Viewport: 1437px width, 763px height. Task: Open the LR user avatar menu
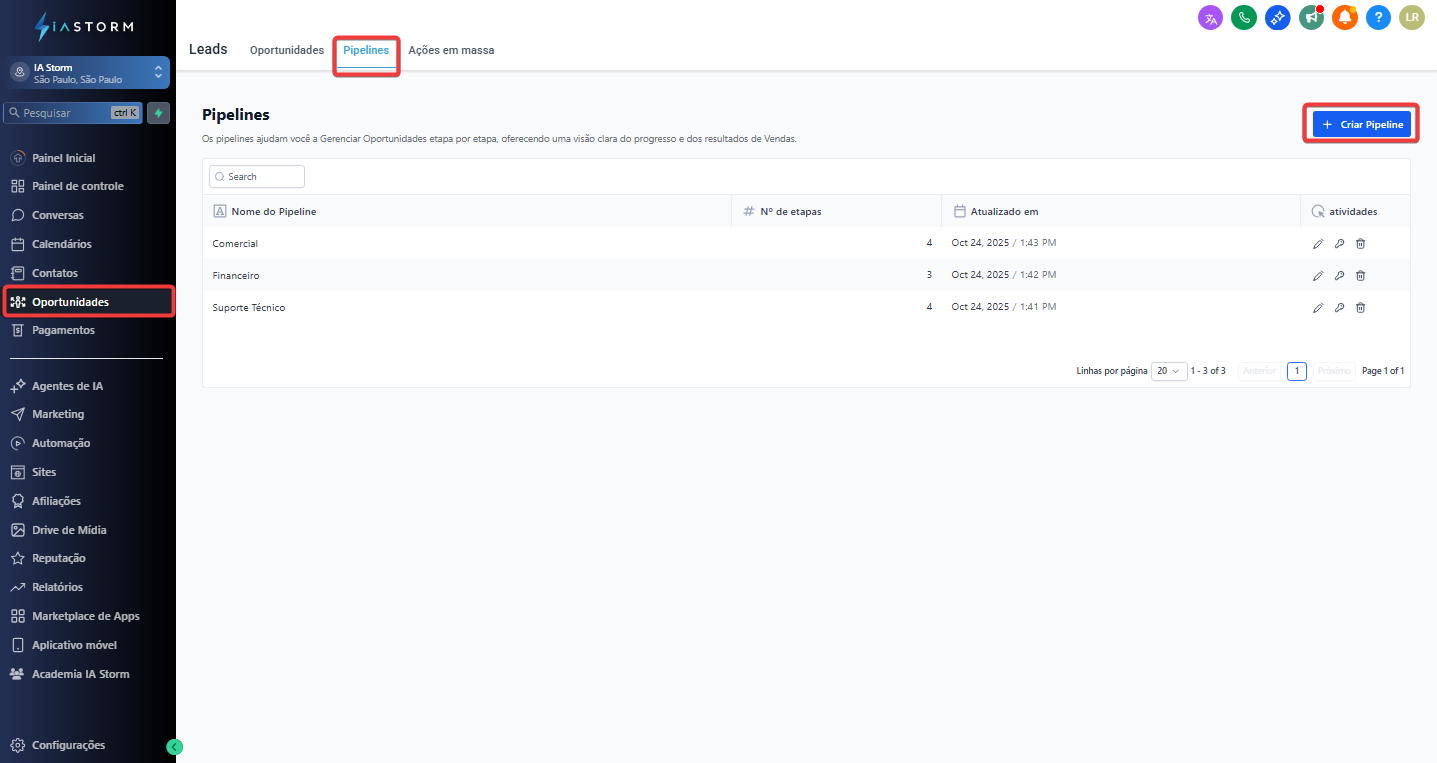(1412, 17)
